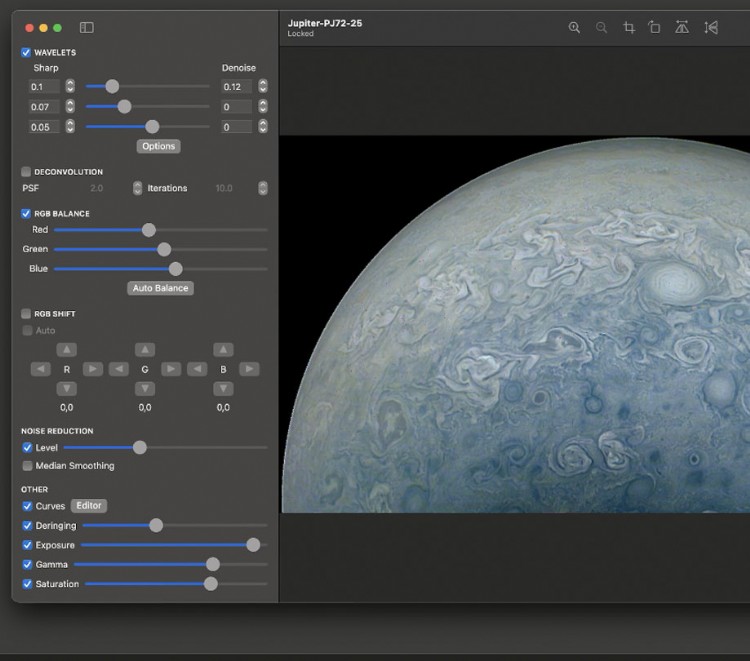Click stepper beside Denoise value 0.12
Viewport: 750px width, 661px height.
tap(262, 87)
